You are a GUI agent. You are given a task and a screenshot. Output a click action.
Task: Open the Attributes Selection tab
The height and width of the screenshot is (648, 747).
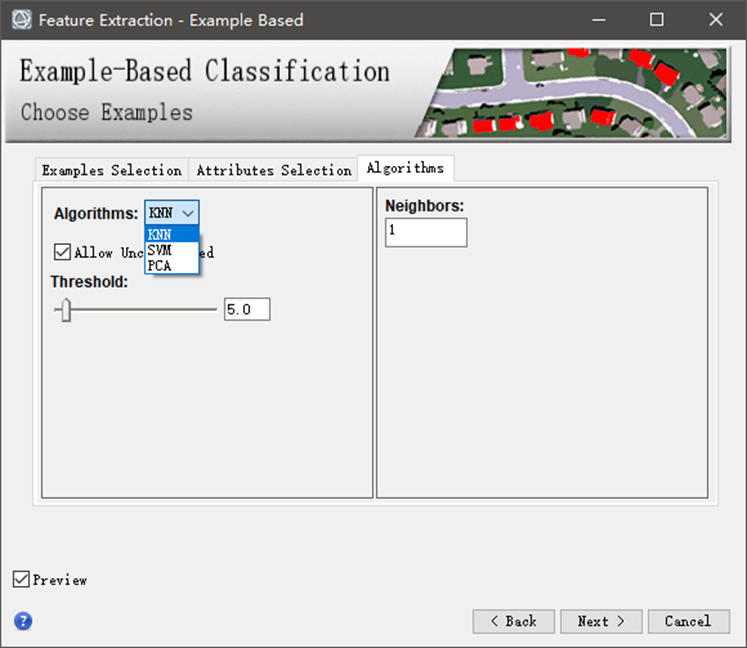point(274,170)
